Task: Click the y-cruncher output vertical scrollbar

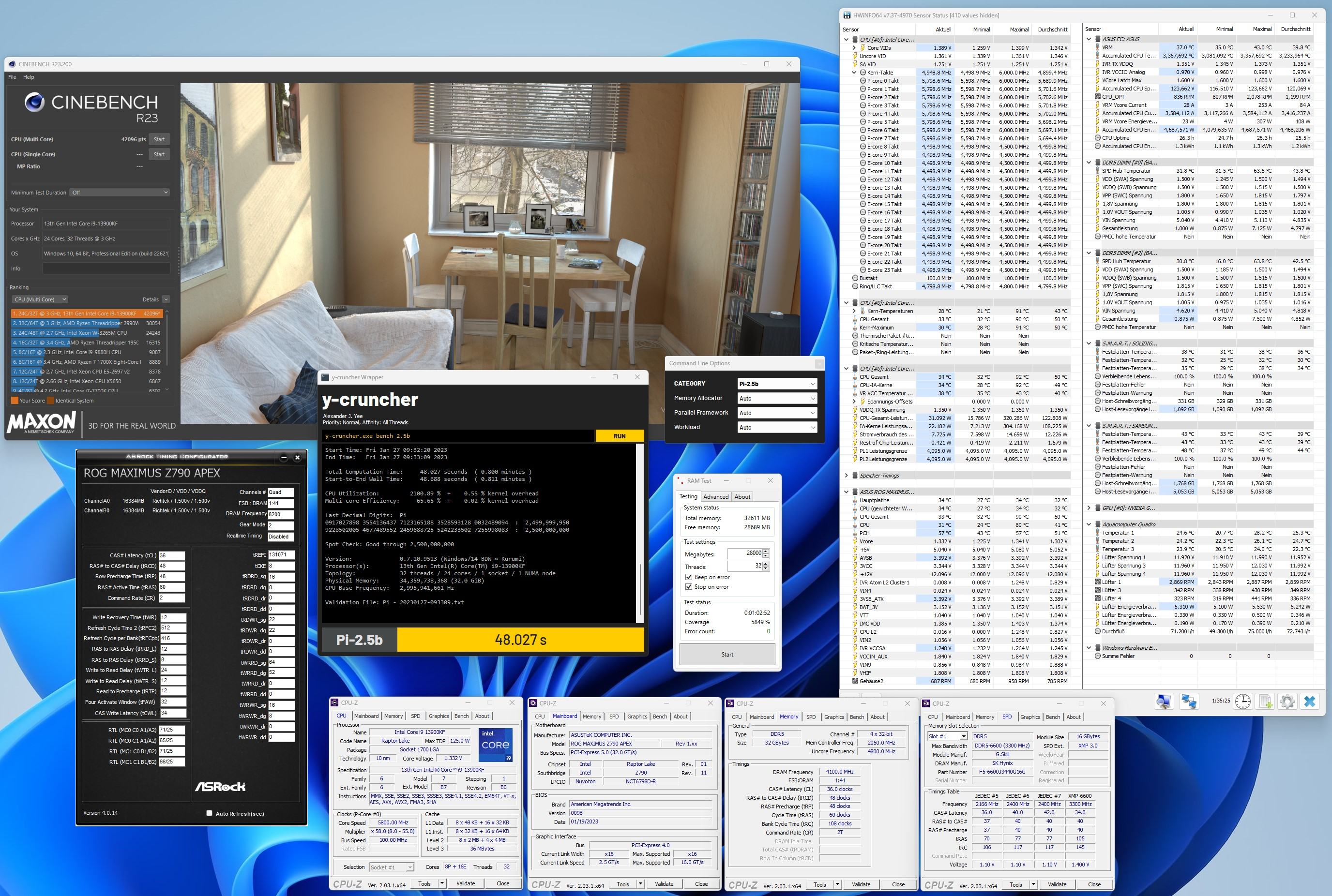Action: tap(640, 589)
